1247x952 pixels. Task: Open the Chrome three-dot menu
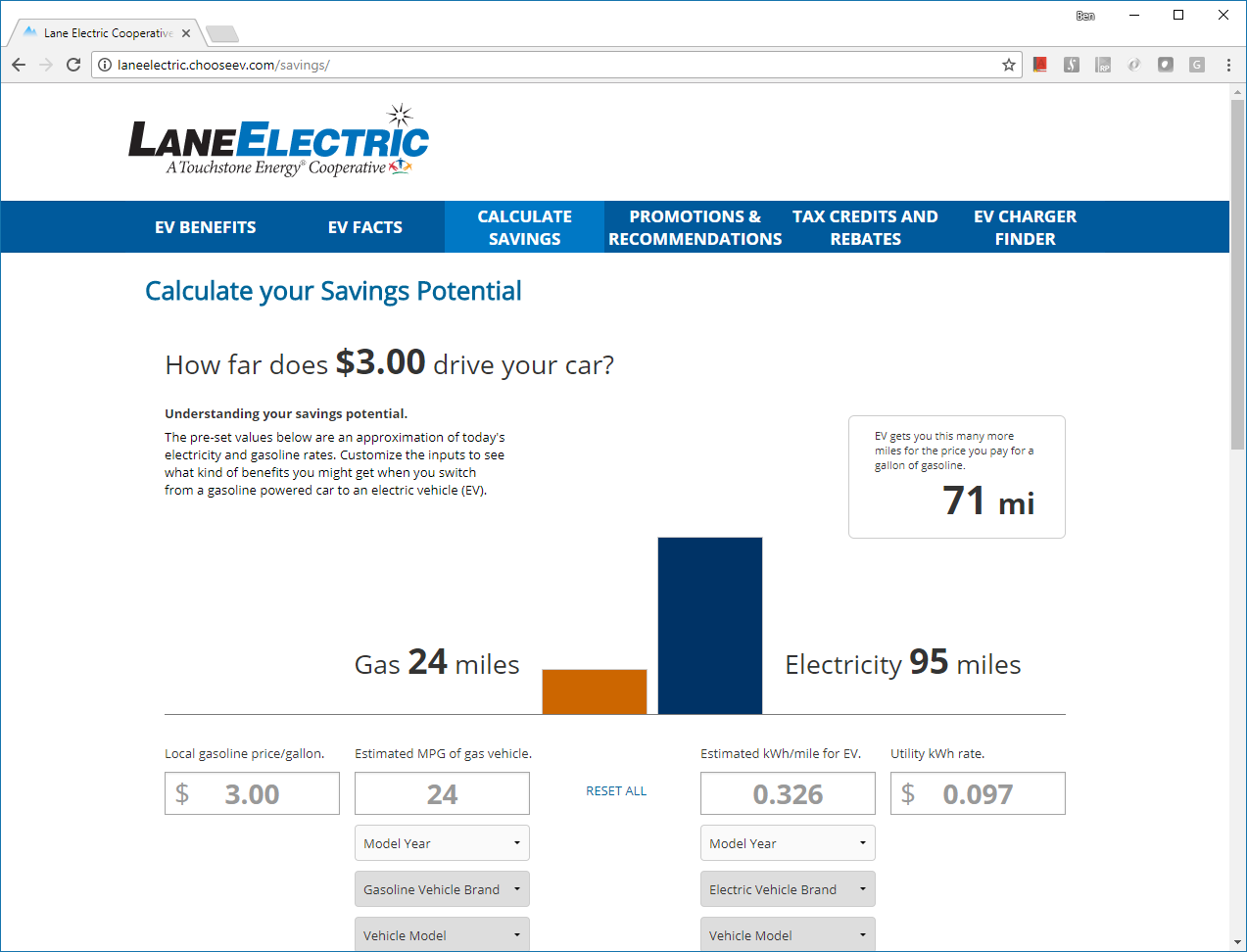[1228, 65]
